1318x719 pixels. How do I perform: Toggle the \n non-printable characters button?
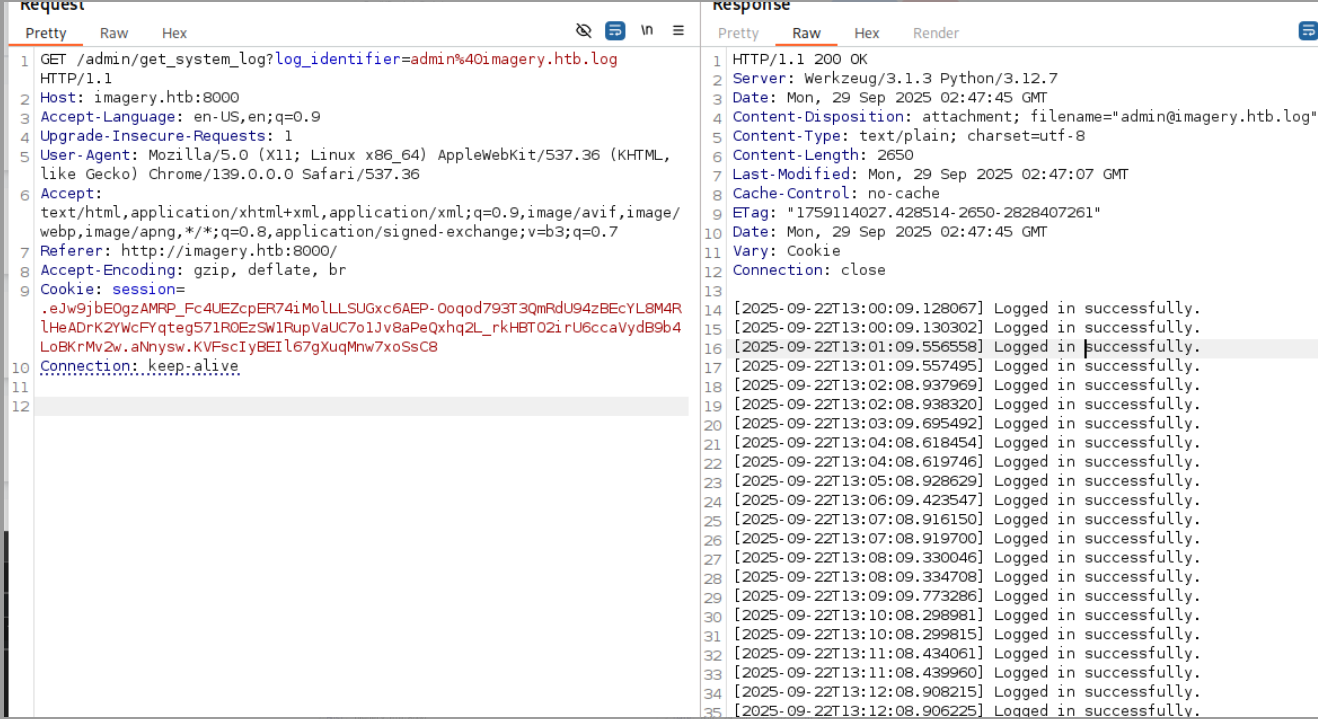(x=647, y=31)
